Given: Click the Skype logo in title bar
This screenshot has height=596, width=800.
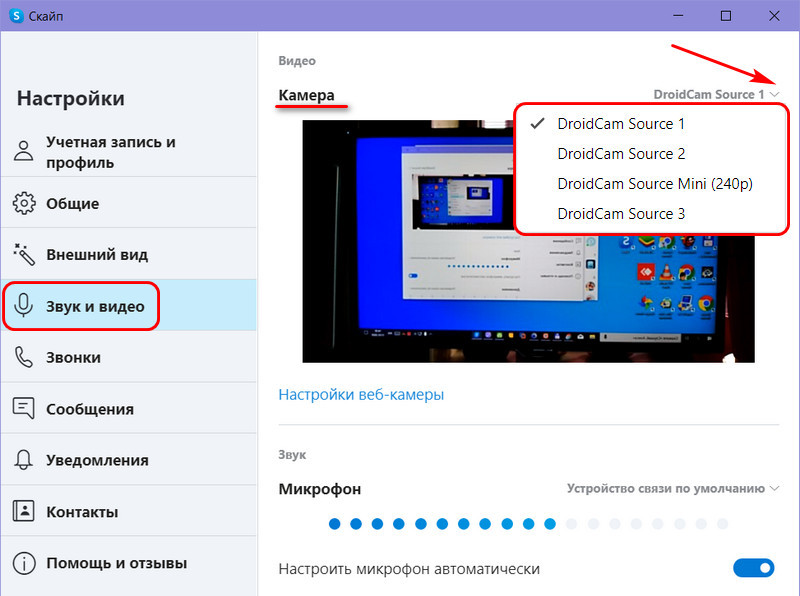Looking at the screenshot, I should 16,16.
